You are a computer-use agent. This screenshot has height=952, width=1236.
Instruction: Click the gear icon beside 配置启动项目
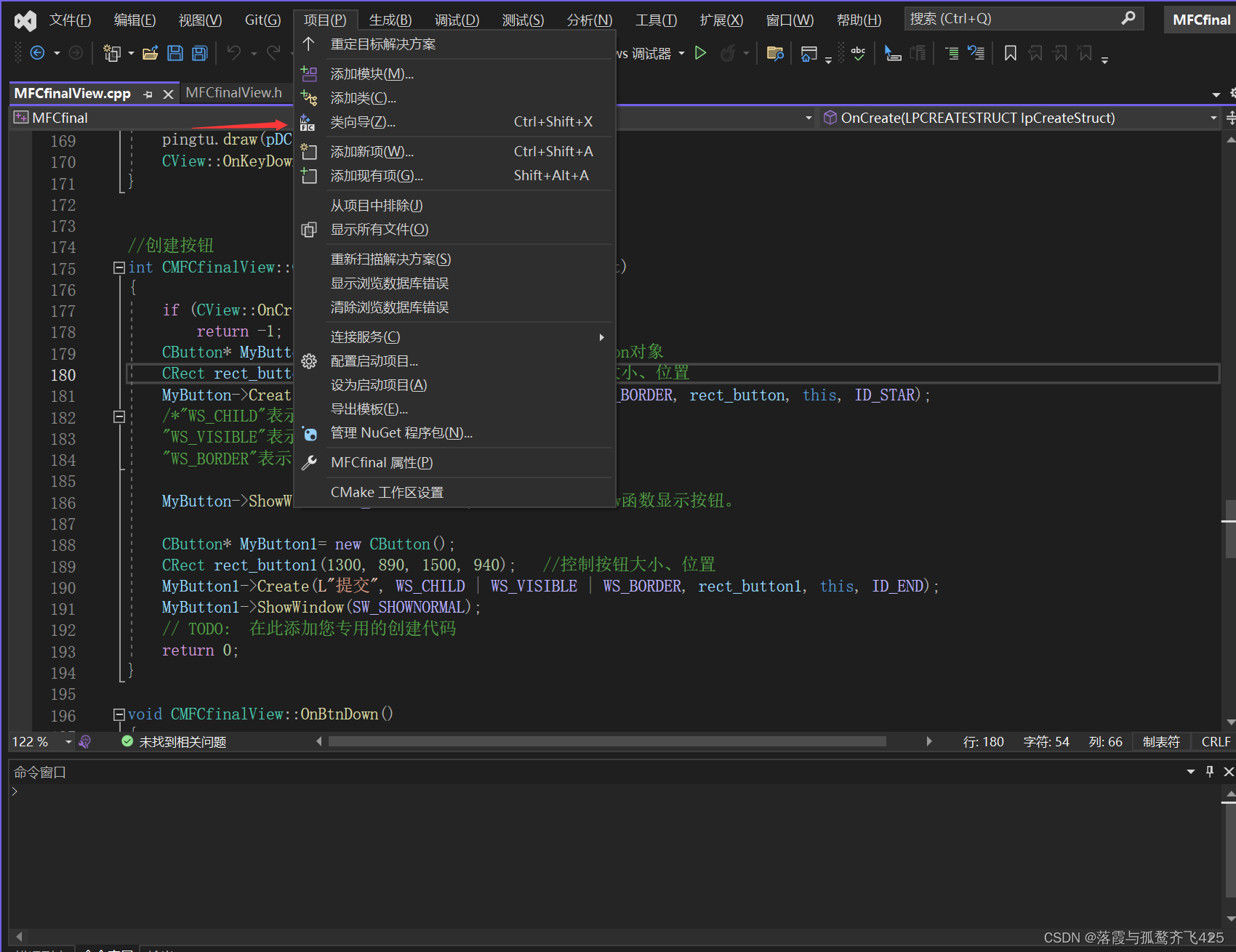(x=309, y=361)
